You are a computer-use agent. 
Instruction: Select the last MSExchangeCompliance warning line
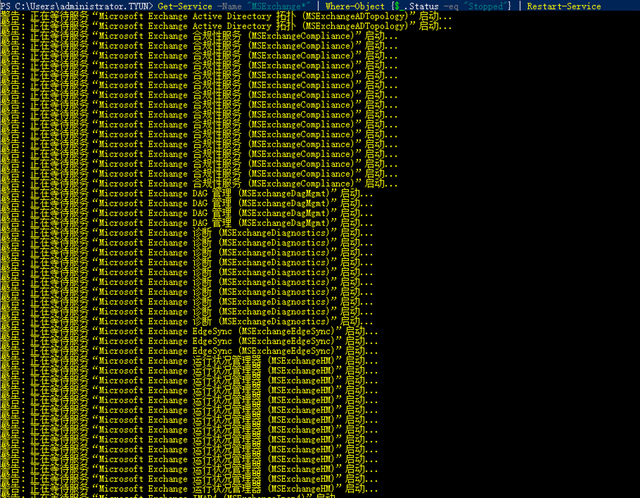[x=199, y=184]
